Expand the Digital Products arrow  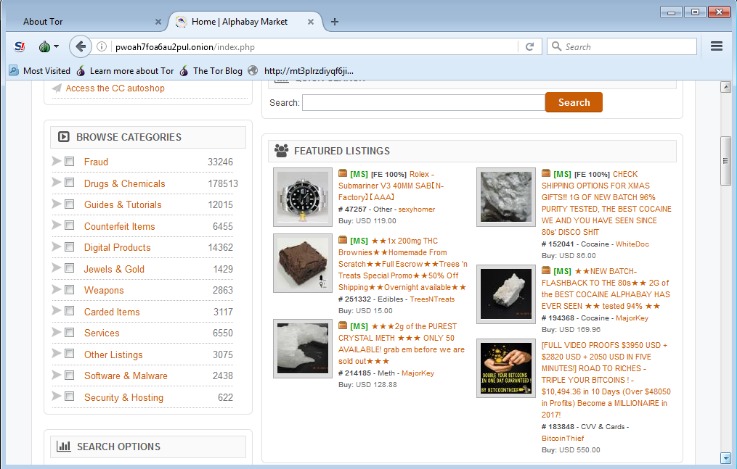[56, 247]
